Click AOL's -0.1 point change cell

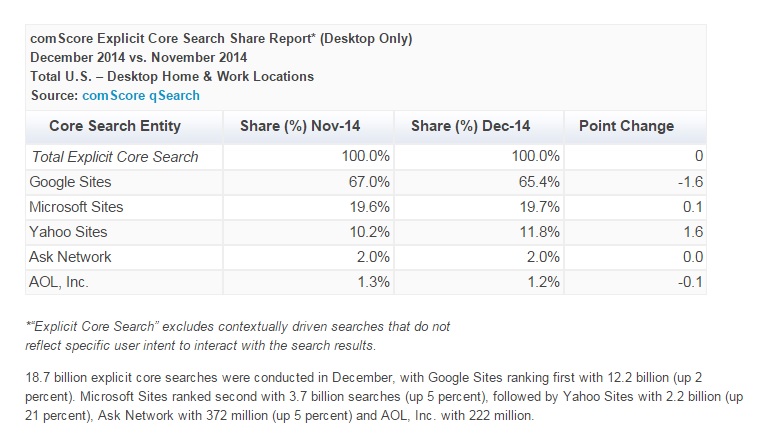689,282
